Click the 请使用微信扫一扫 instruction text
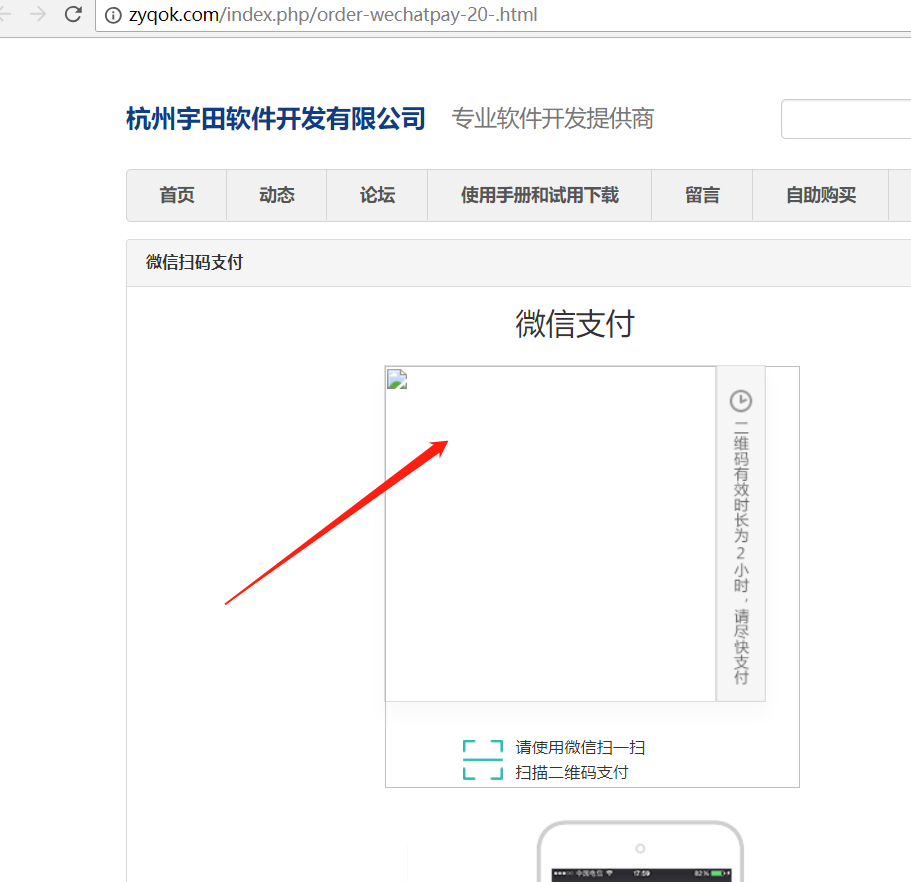The width and height of the screenshot is (911, 882). pos(580,747)
